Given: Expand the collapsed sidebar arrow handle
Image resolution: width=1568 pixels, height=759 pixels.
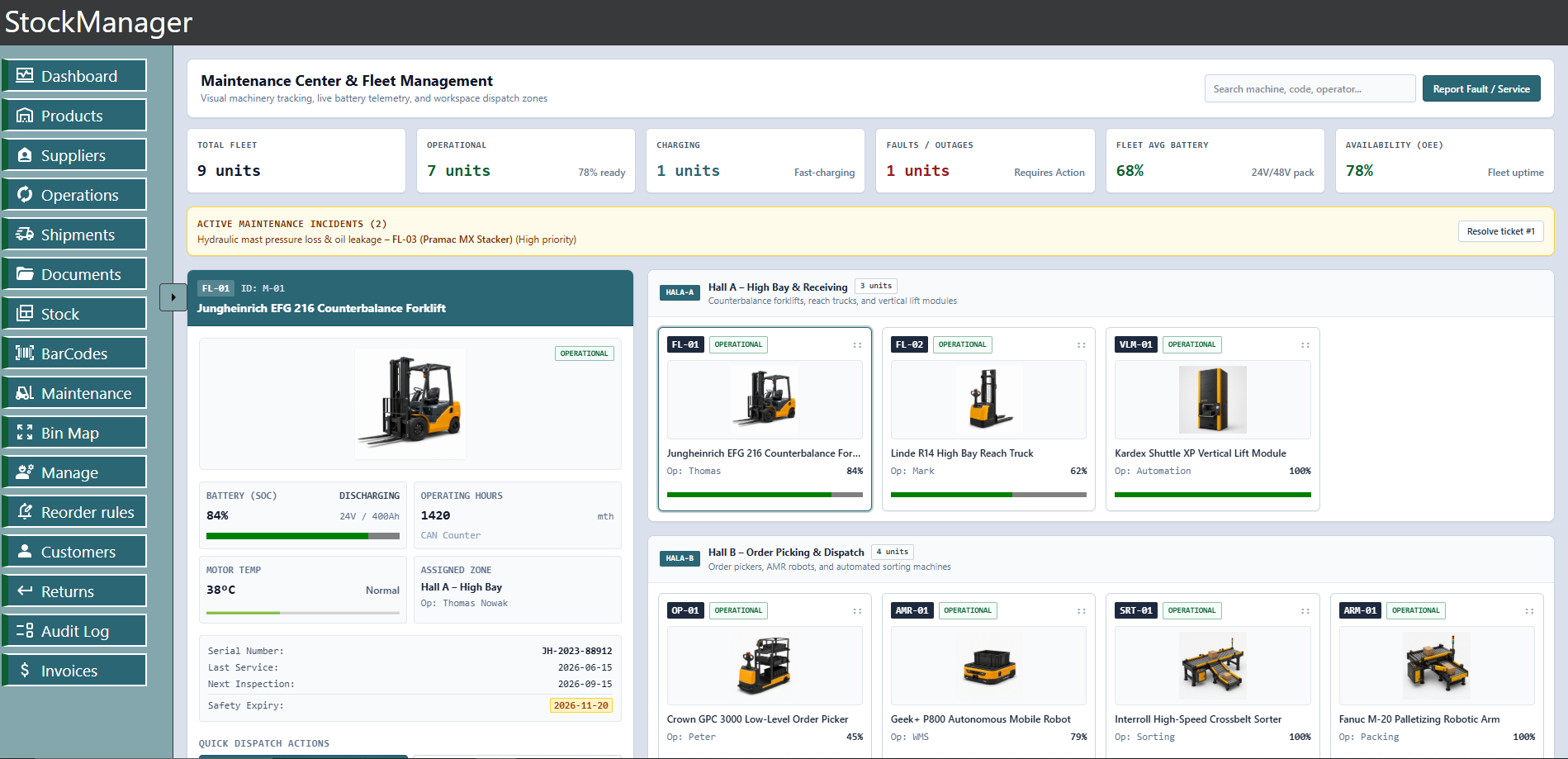Looking at the screenshot, I should [173, 297].
